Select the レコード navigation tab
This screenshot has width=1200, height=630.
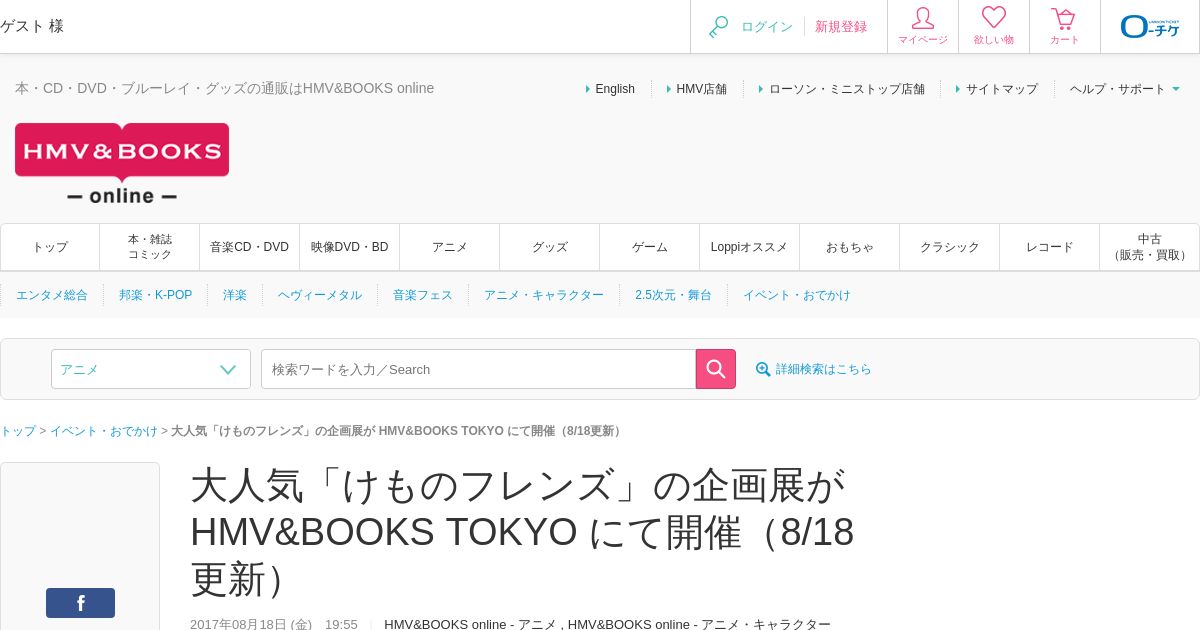pos(1050,247)
